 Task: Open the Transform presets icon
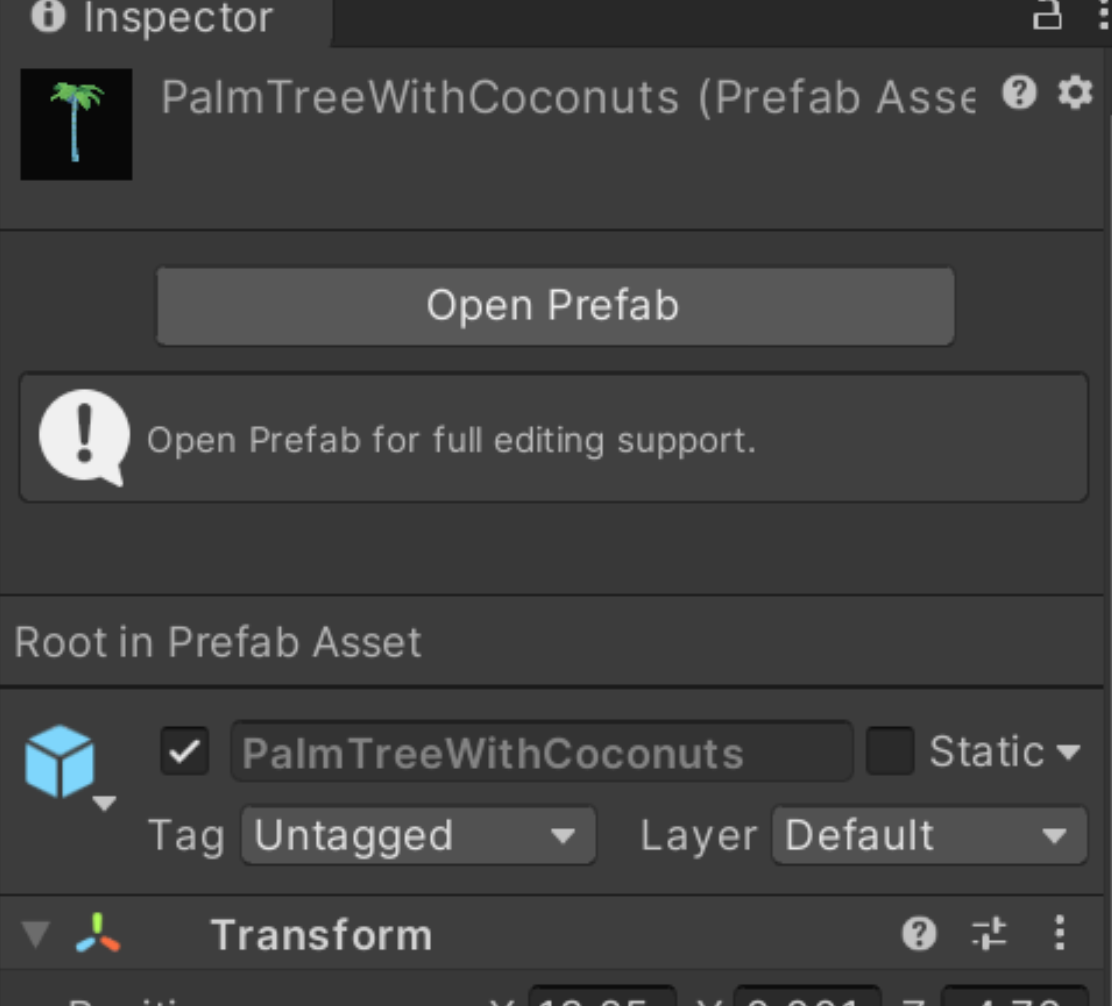[x=991, y=935]
